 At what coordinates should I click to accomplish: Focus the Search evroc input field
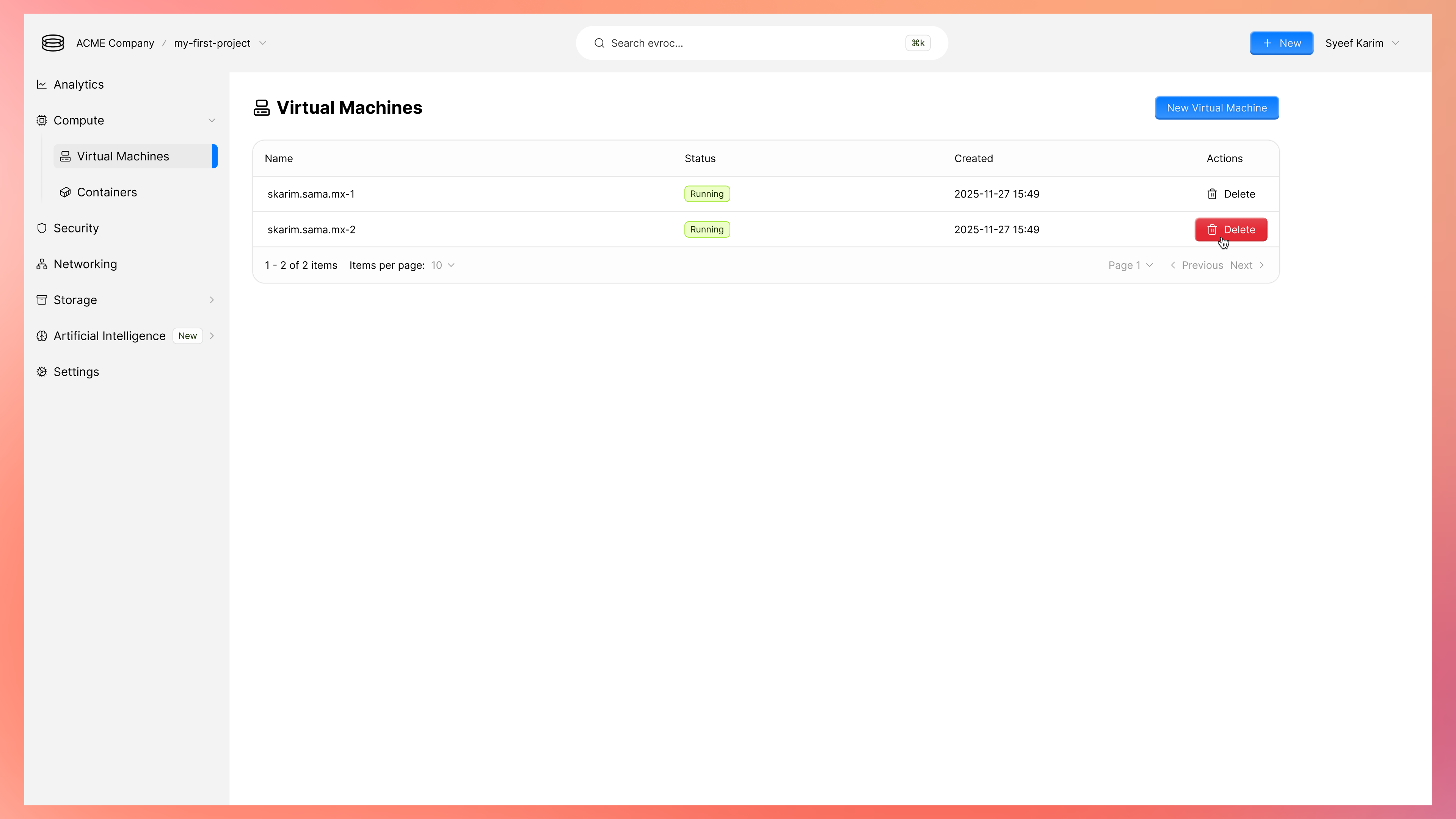pos(752,43)
